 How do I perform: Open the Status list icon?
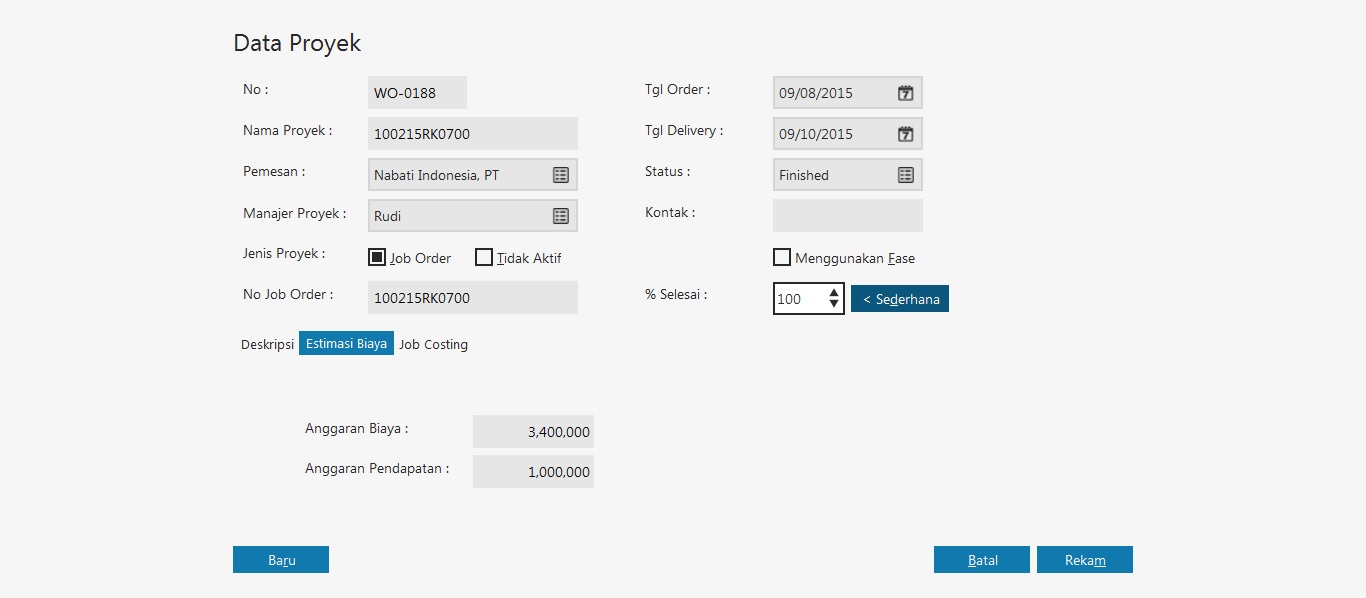pyautogui.click(x=905, y=175)
